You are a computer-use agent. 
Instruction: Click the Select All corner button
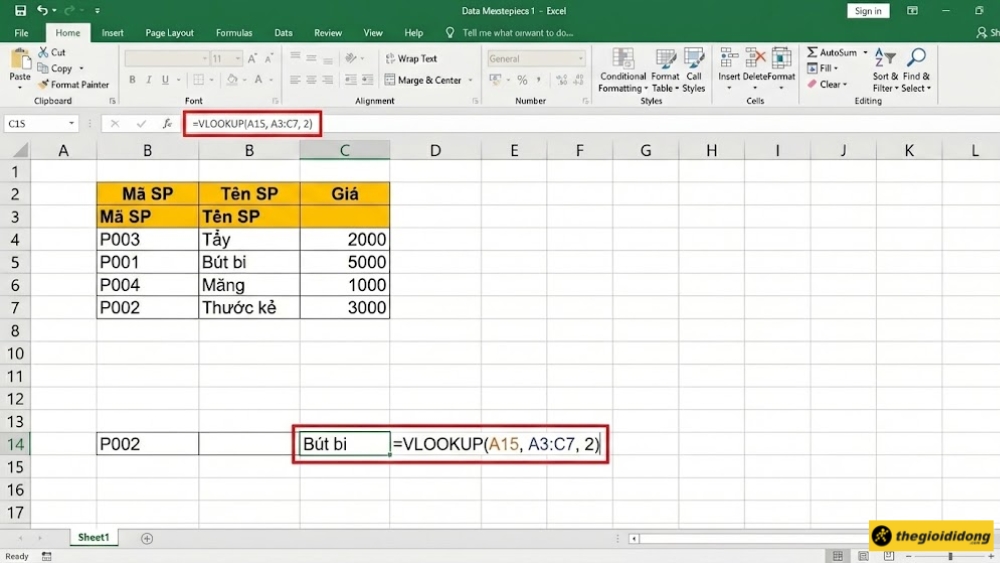(x=15, y=150)
